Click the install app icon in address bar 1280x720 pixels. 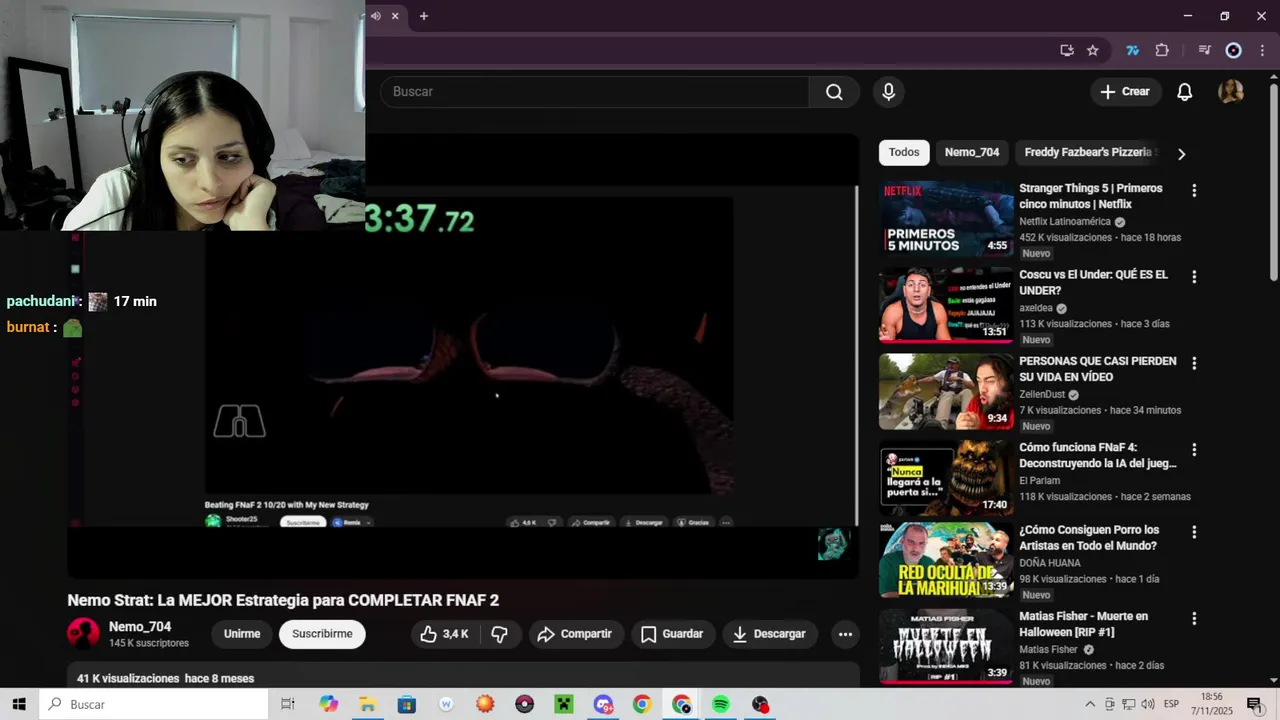point(1066,50)
